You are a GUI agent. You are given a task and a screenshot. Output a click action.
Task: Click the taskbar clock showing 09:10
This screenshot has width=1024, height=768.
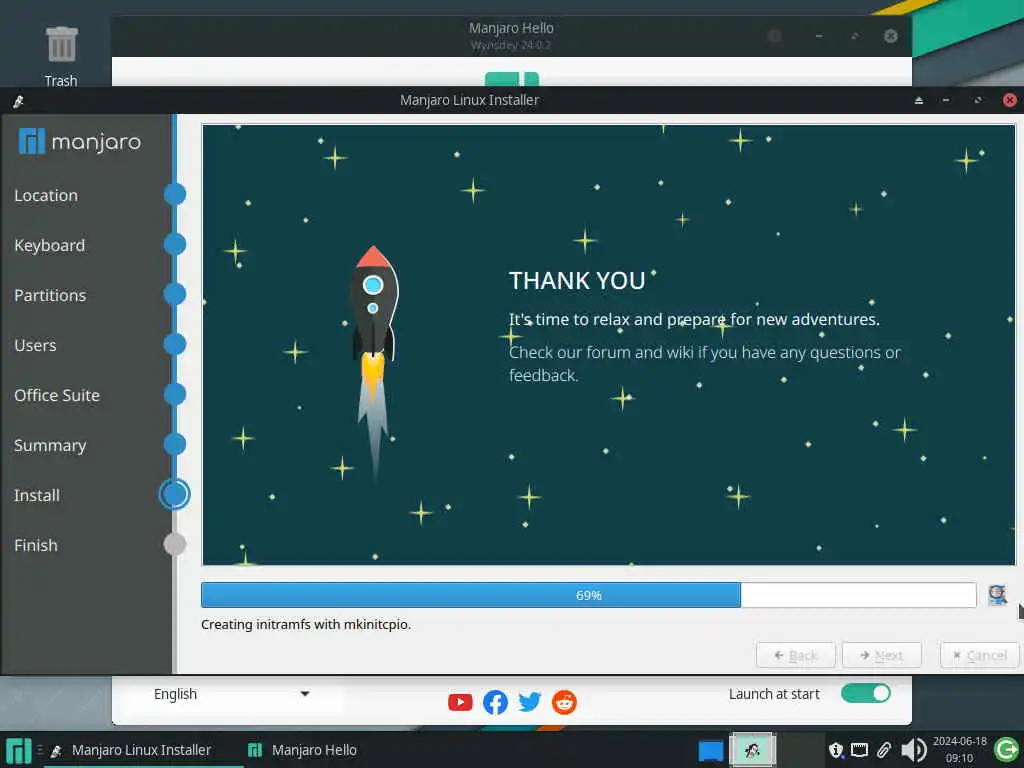click(x=959, y=750)
